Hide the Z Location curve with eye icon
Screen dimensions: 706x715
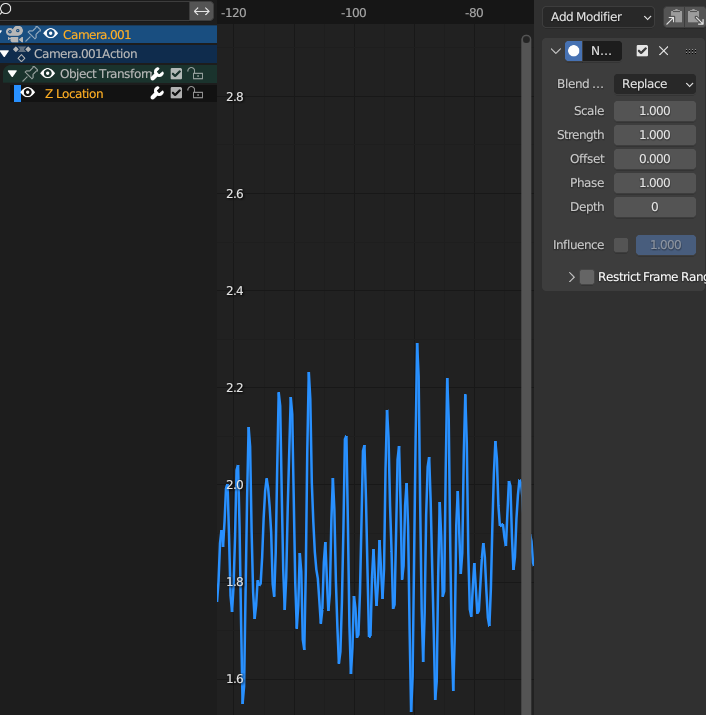click(x=28, y=93)
